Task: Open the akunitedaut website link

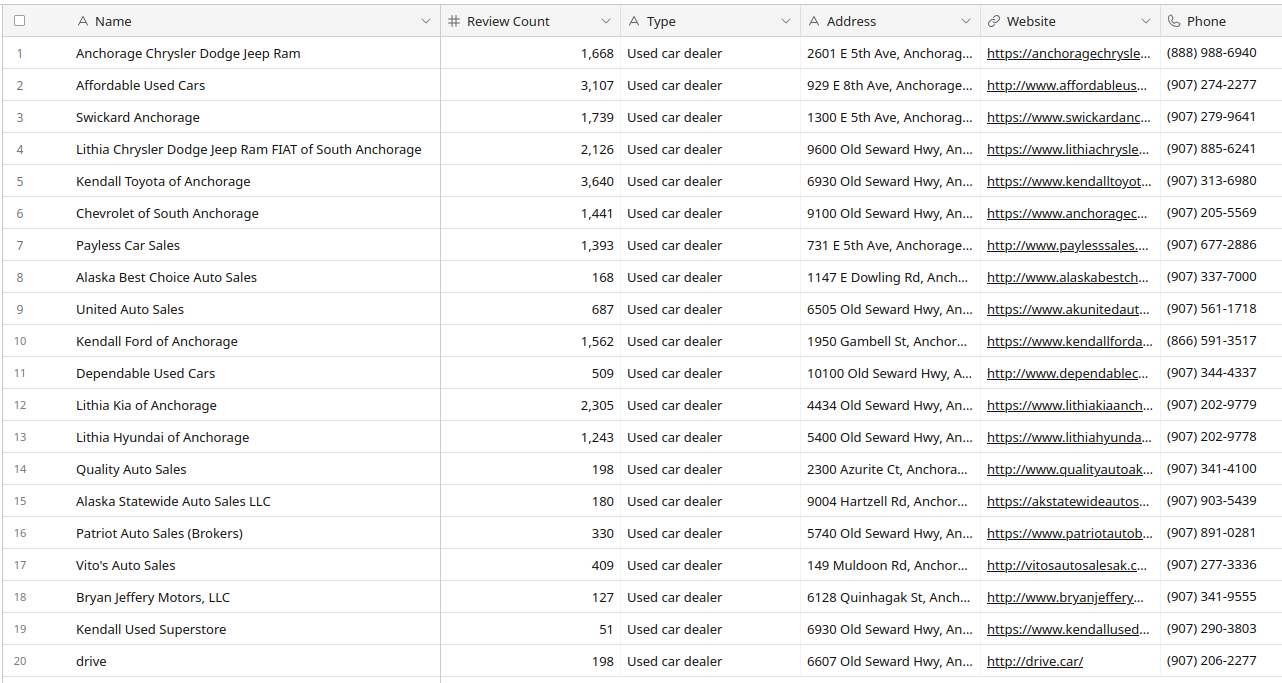Action: point(1069,309)
